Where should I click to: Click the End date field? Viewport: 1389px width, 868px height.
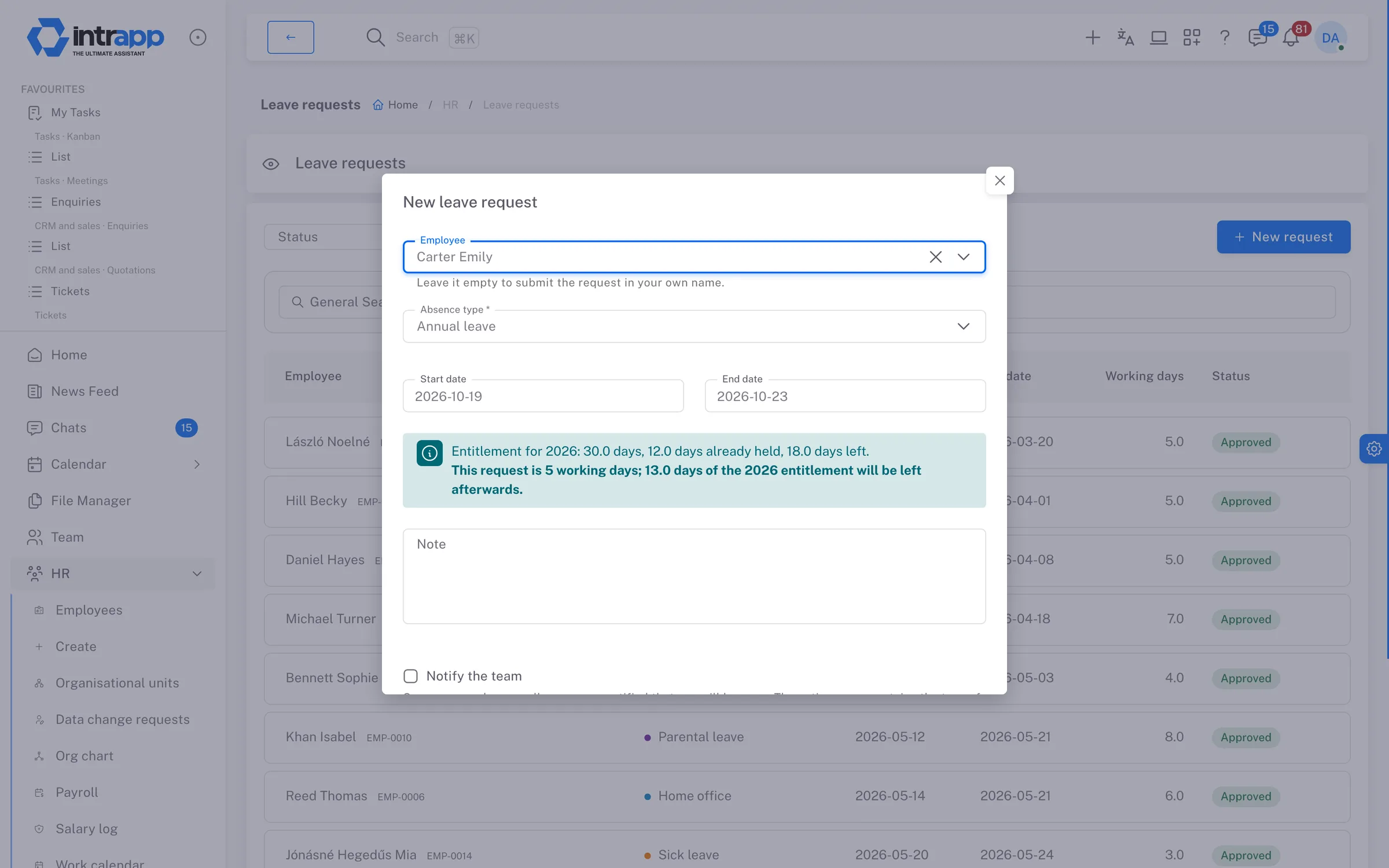point(845,396)
